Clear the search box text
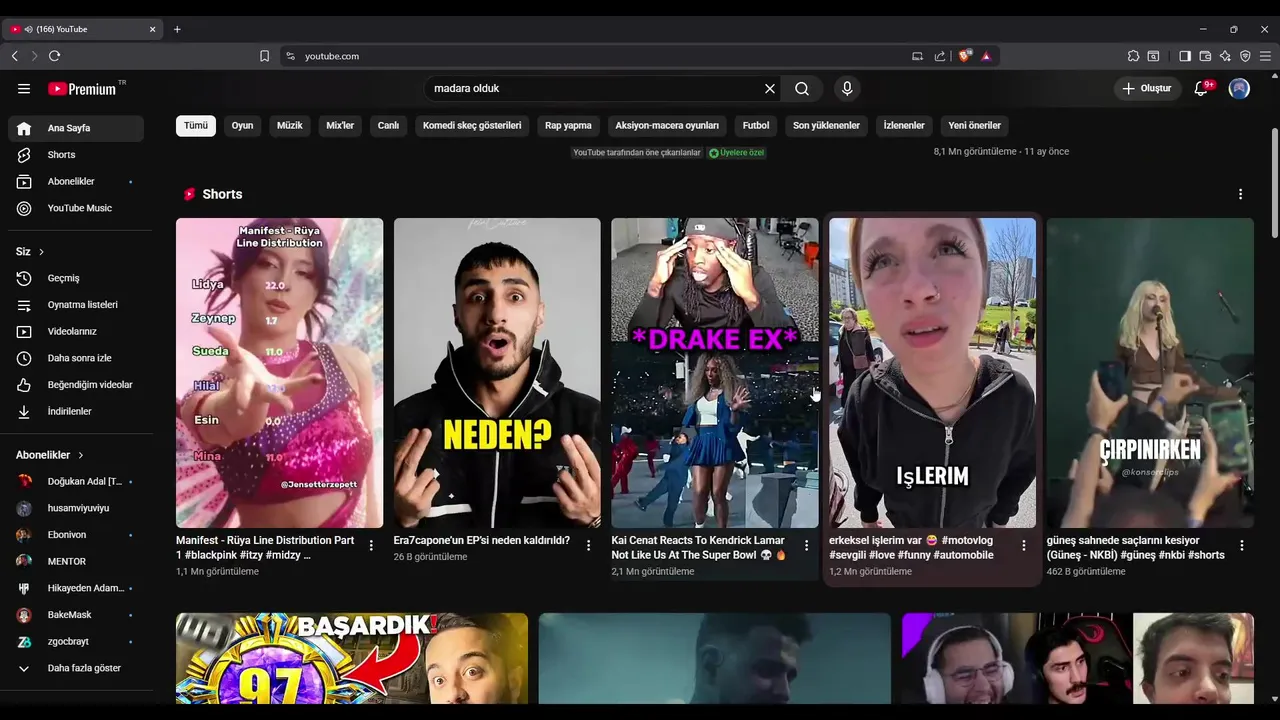 770,88
